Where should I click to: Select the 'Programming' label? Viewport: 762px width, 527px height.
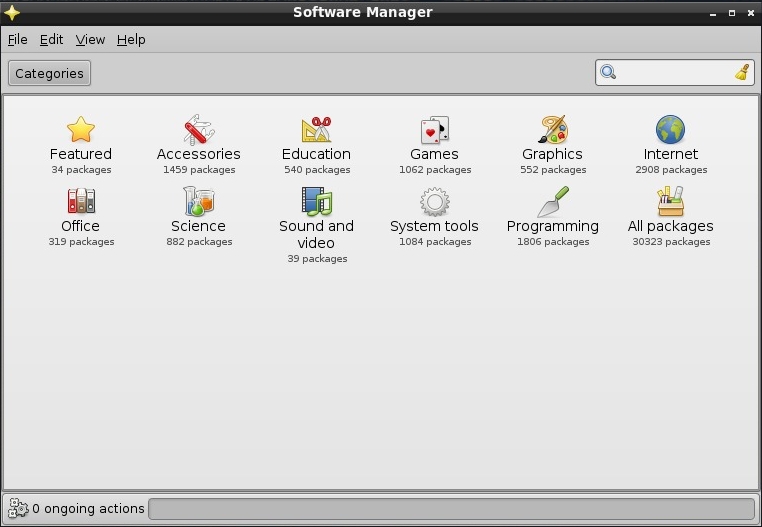(x=553, y=227)
